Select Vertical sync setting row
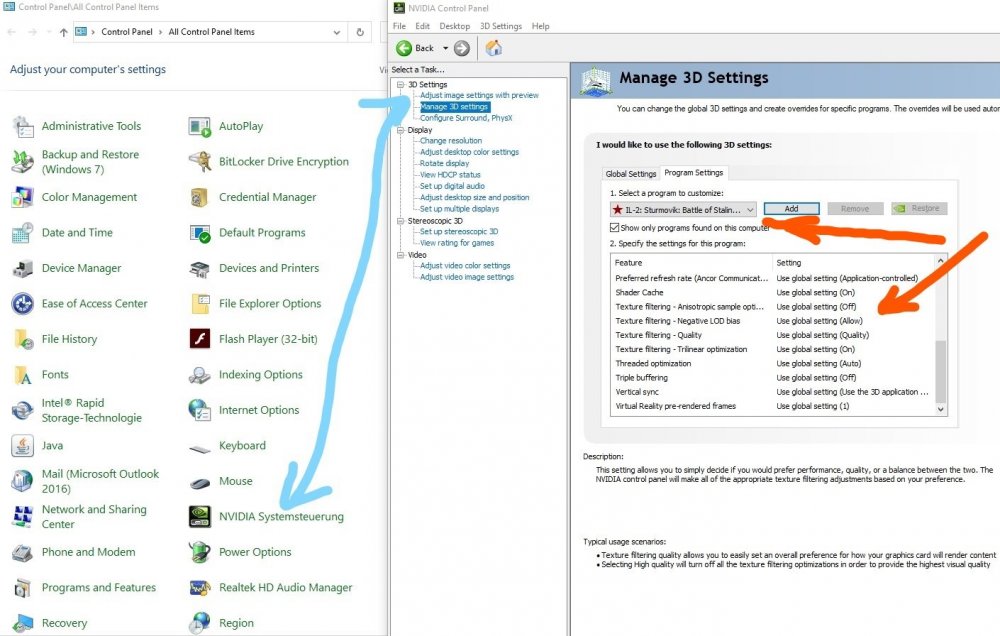1000x636 pixels. point(772,392)
